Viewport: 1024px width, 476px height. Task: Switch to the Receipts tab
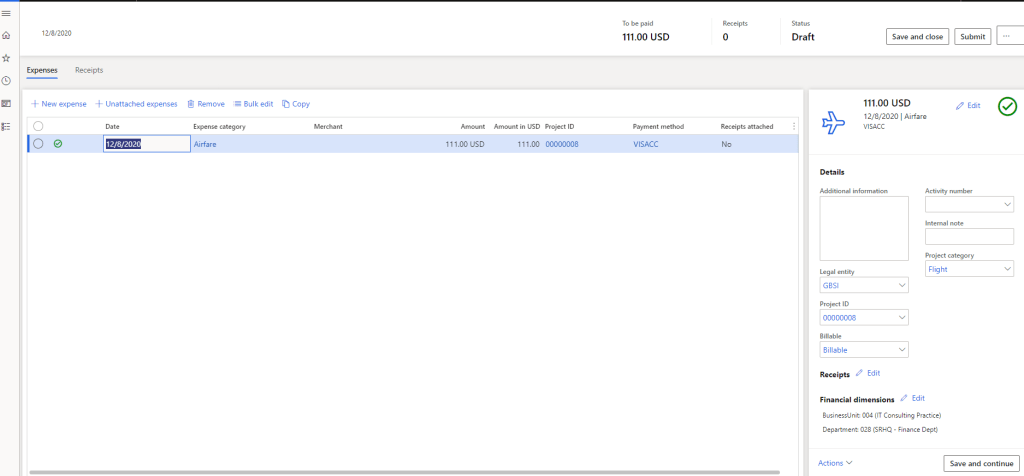tap(89, 70)
